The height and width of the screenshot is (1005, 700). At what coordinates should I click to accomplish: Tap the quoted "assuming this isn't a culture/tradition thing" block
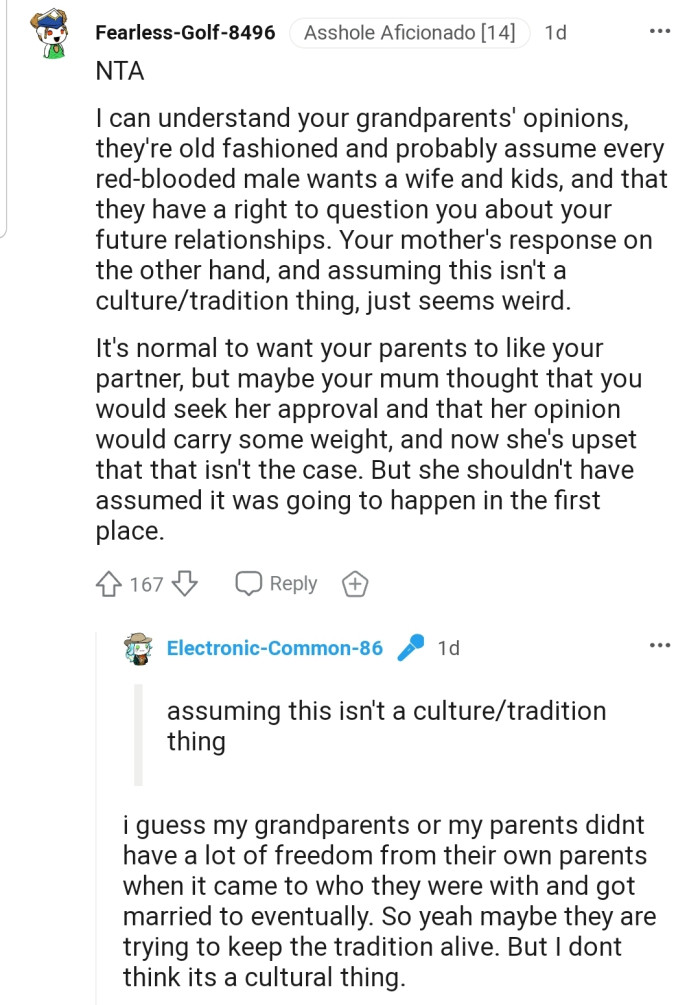coord(386,726)
